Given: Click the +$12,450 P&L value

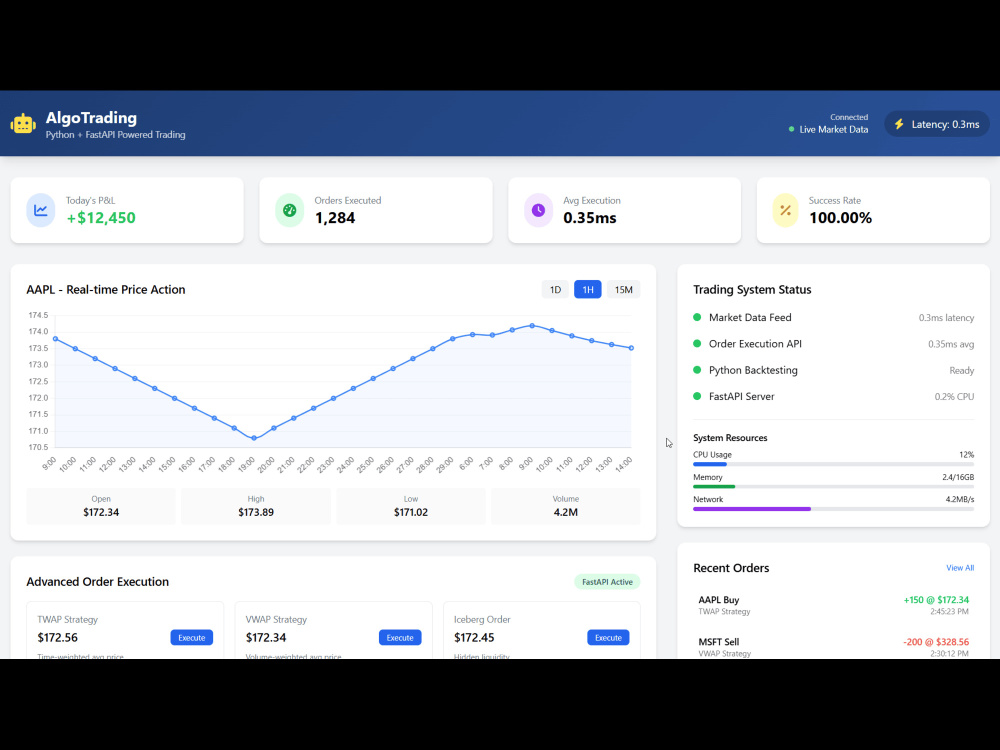Looking at the screenshot, I should pyautogui.click(x=101, y=217).
